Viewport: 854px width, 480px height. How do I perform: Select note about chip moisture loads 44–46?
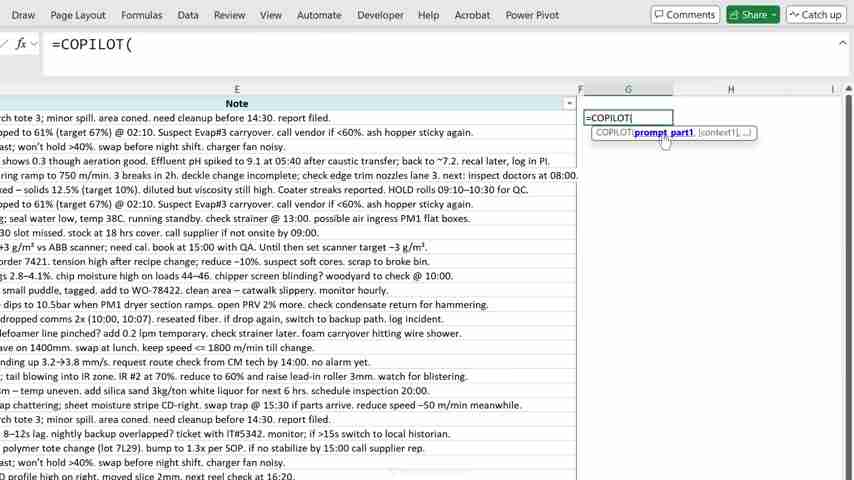click(x=288, y=276)
